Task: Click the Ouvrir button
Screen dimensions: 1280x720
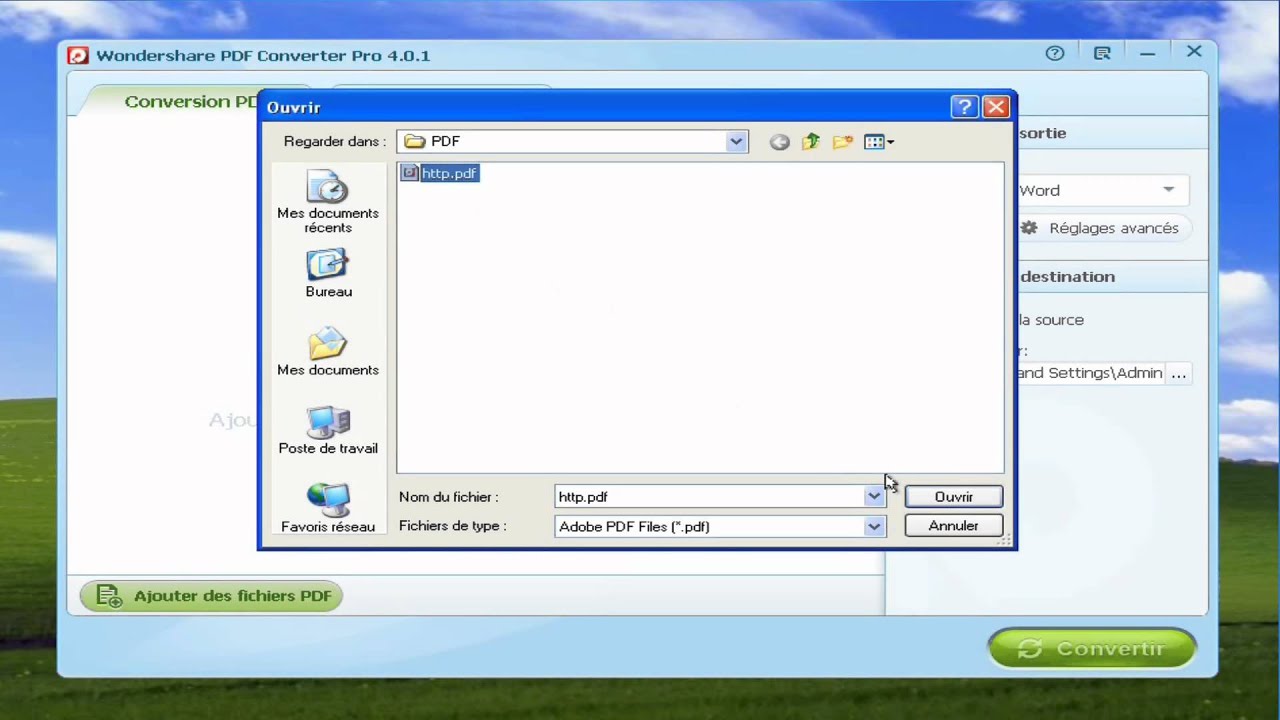Action: point(953,496)
